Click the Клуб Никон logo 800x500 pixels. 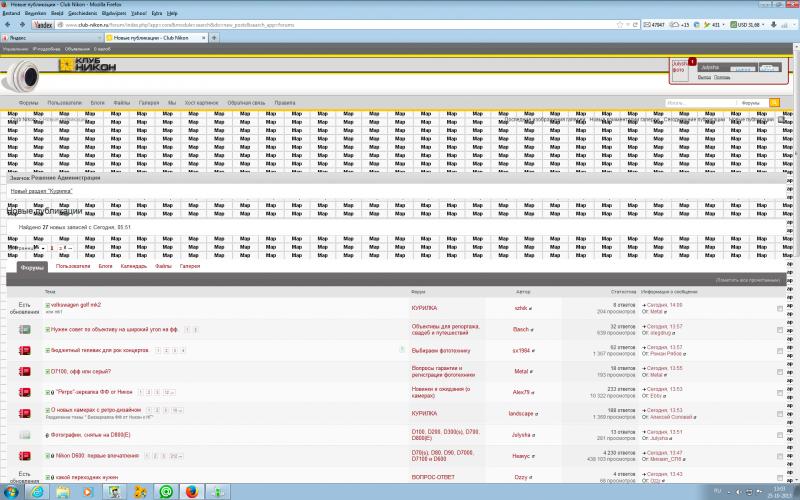click(87, 64)
